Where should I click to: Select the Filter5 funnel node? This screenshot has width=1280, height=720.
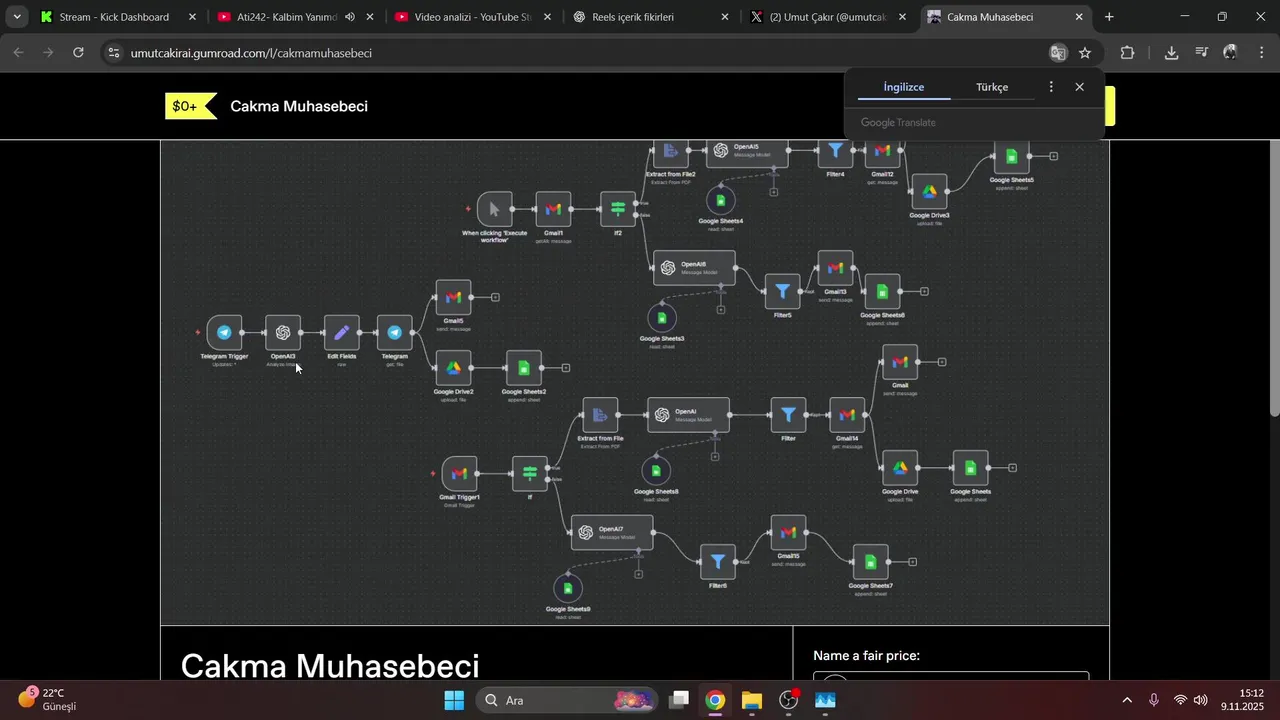(x=783, y=292)
